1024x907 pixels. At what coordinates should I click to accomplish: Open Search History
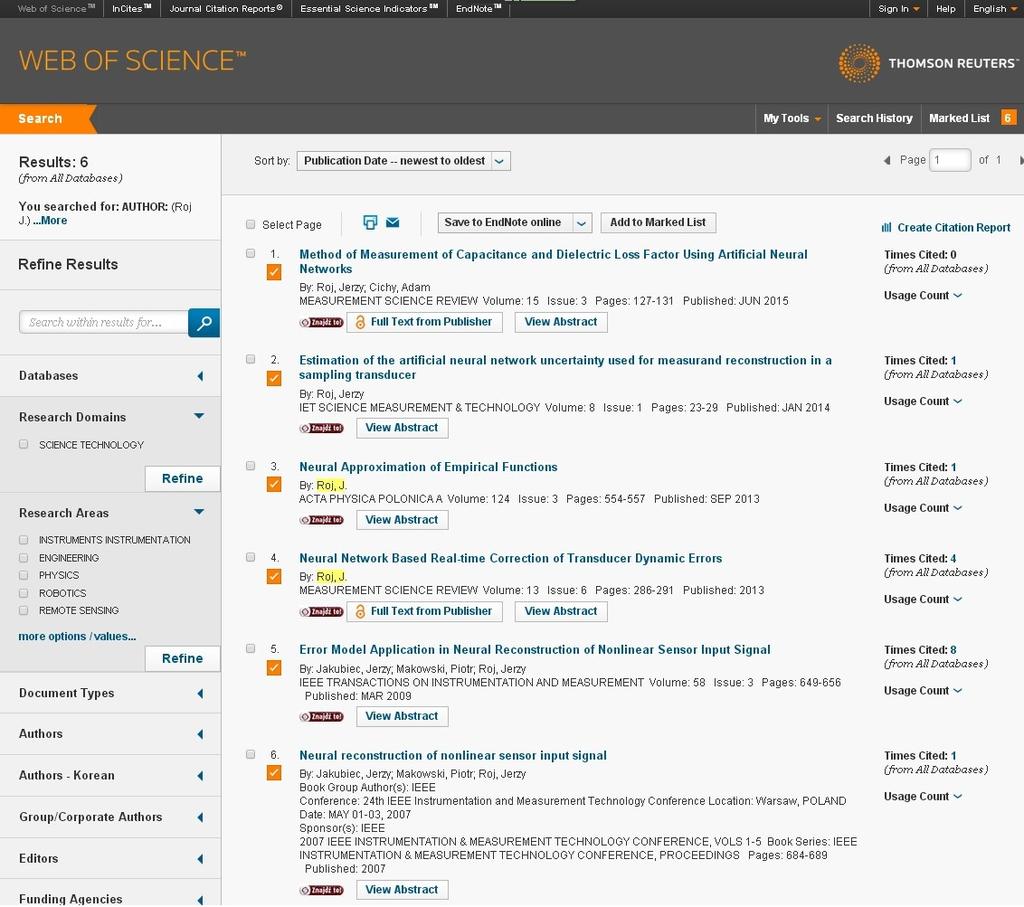coord(874,118)
